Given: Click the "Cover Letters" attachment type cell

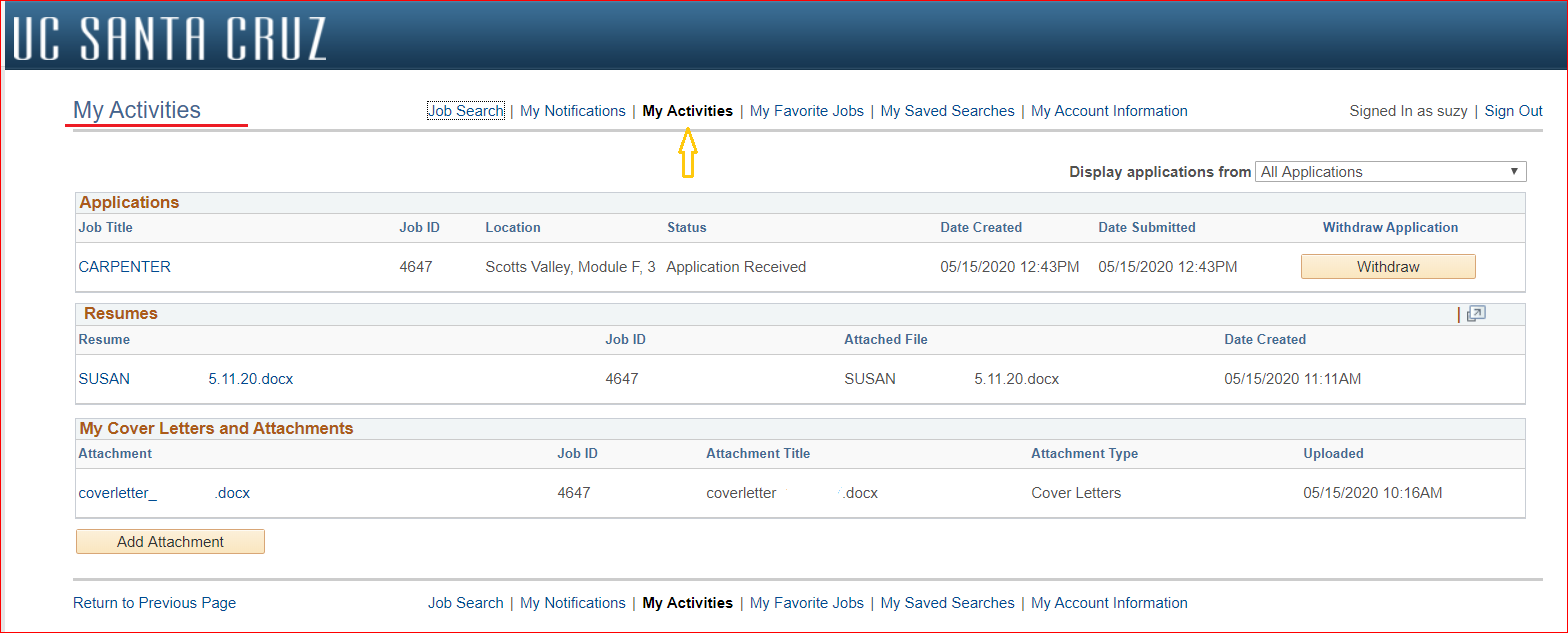Looking at the screenshot, I should click(1076, 493).
